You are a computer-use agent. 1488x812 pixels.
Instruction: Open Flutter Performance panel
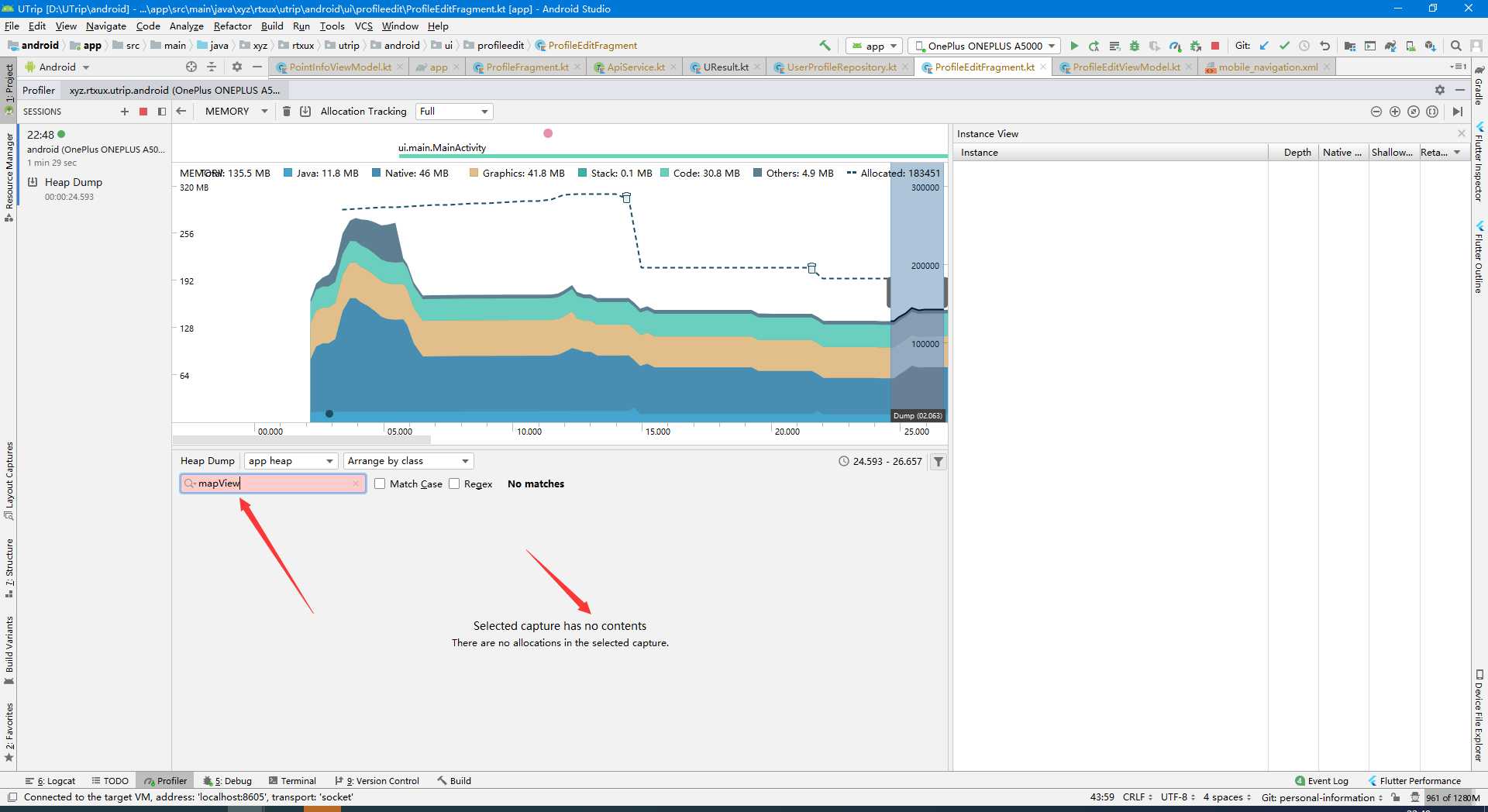(1414, 781)
